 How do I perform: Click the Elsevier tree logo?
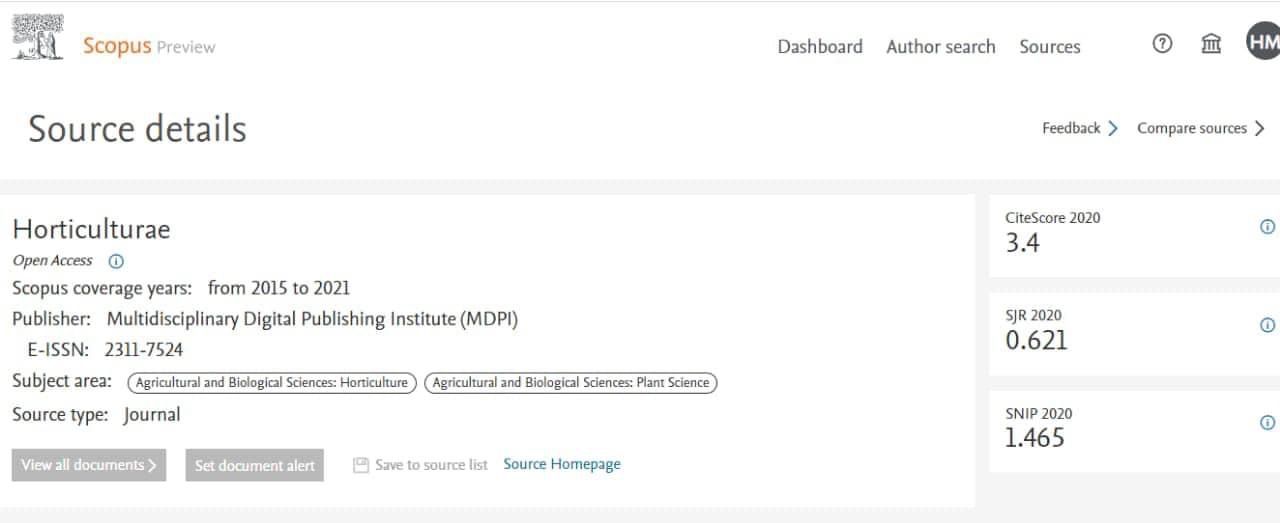38,38
